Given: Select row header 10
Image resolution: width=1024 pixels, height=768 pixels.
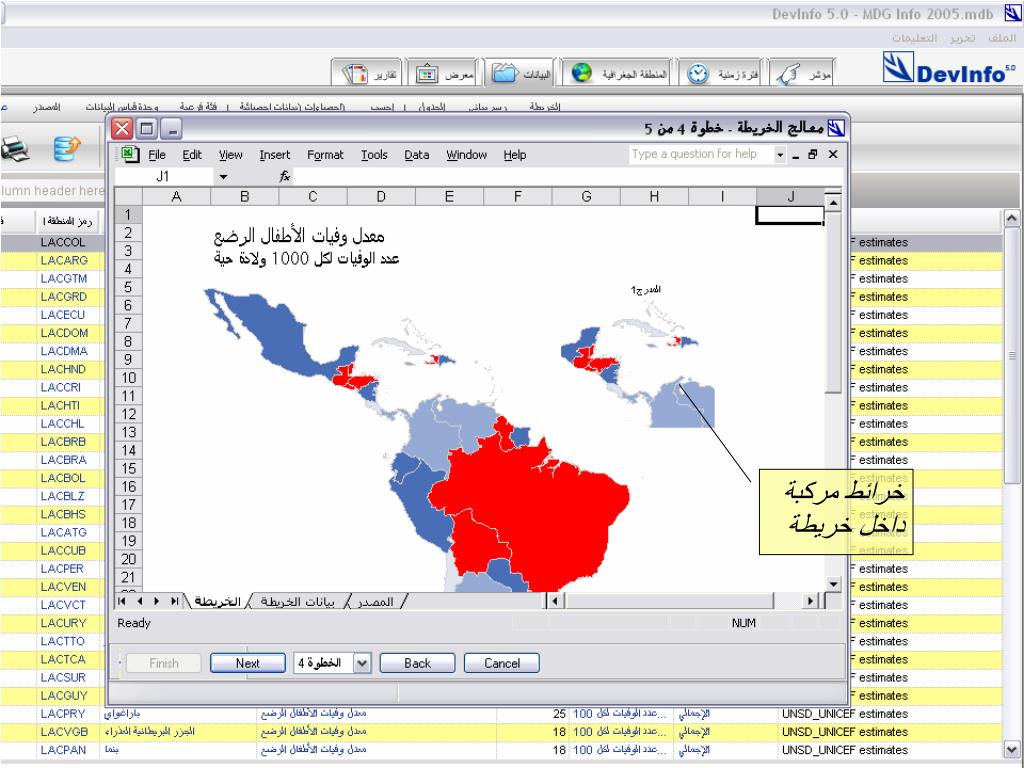Looking at the screenshot, I should tap(129, 377).
